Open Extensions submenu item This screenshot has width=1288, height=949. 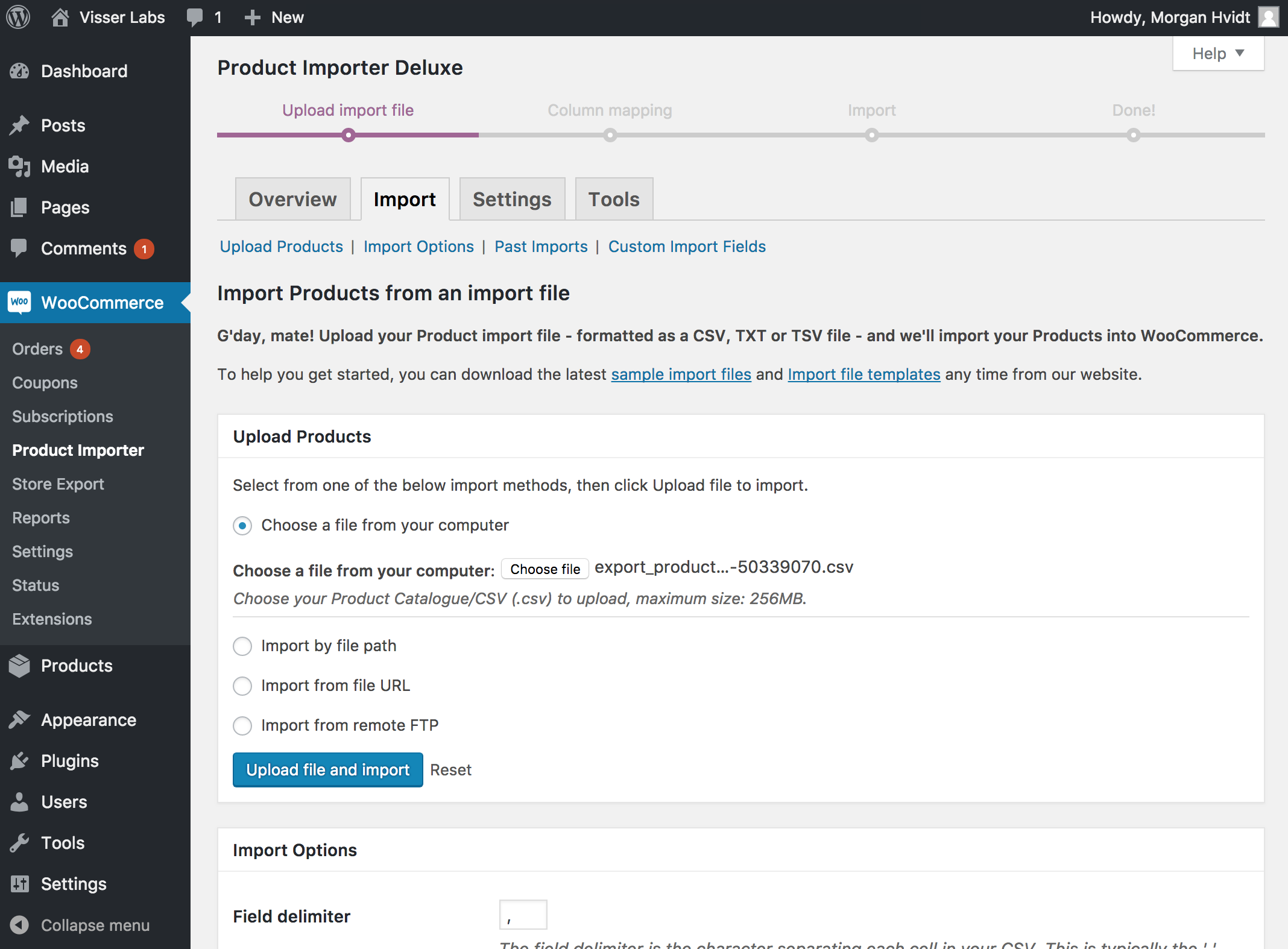[x=52, y=619]
